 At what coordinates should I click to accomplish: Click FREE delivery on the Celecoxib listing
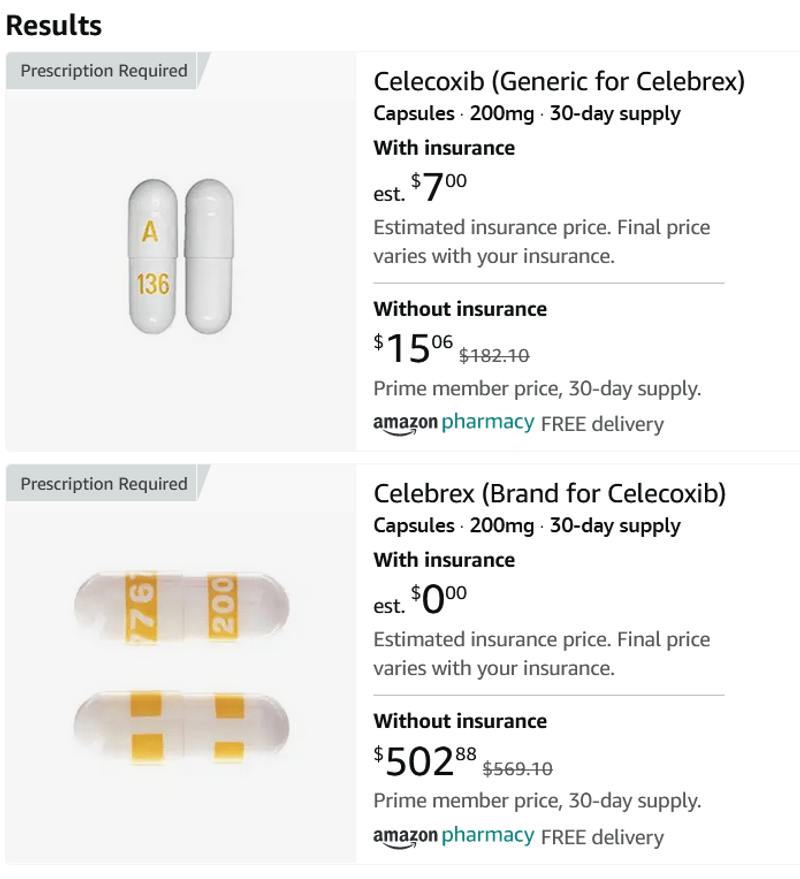click(x=602, y=424)
